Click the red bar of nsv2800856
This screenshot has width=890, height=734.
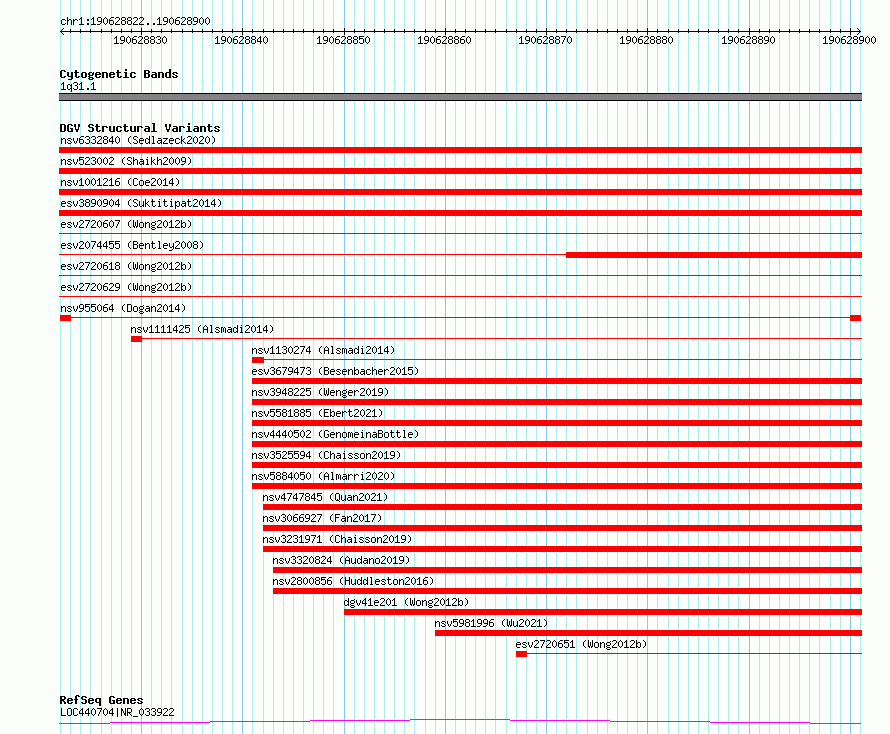[568, 591]
